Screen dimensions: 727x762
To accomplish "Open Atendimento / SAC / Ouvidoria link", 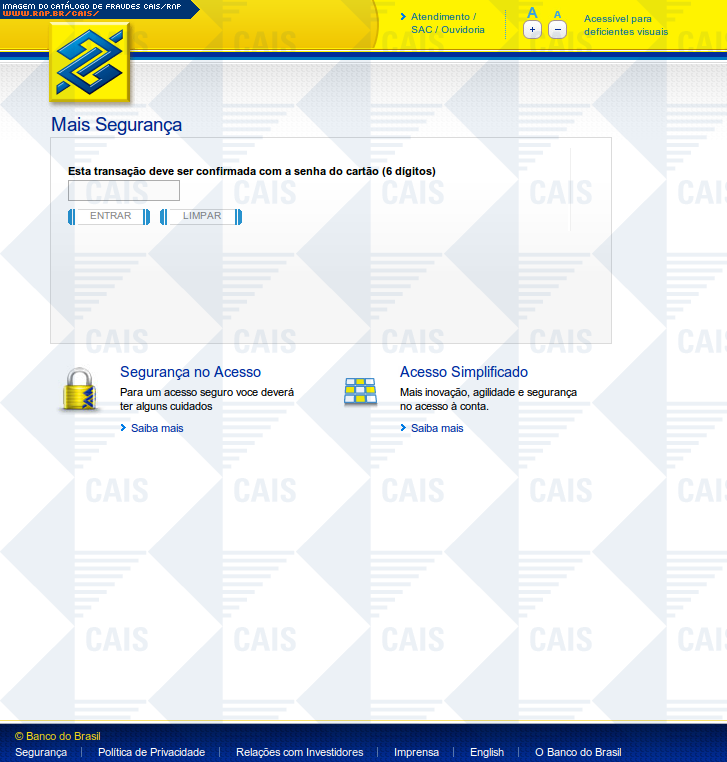I will (x=447, y=23).
